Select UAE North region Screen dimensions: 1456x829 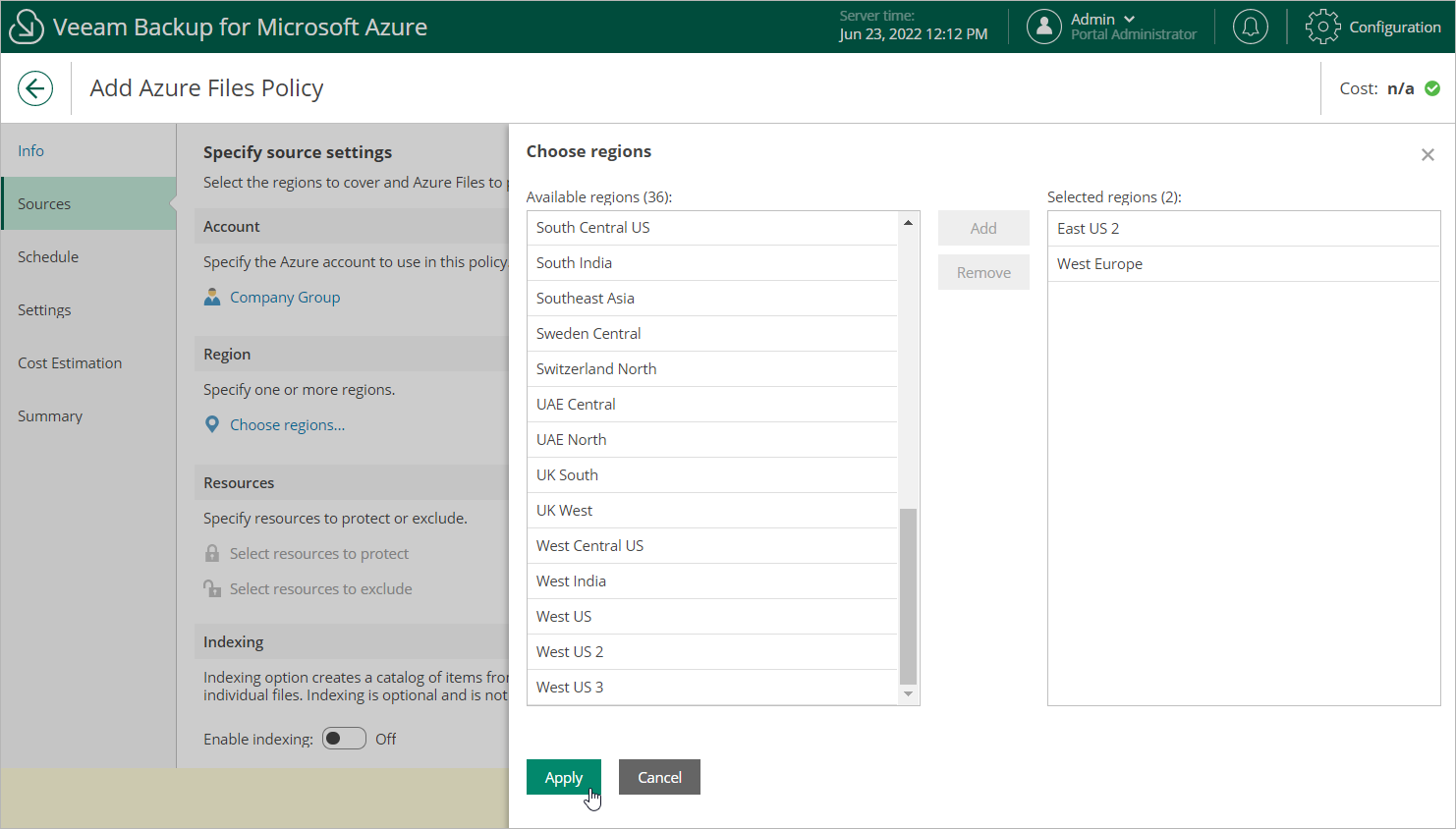(712, 439)
